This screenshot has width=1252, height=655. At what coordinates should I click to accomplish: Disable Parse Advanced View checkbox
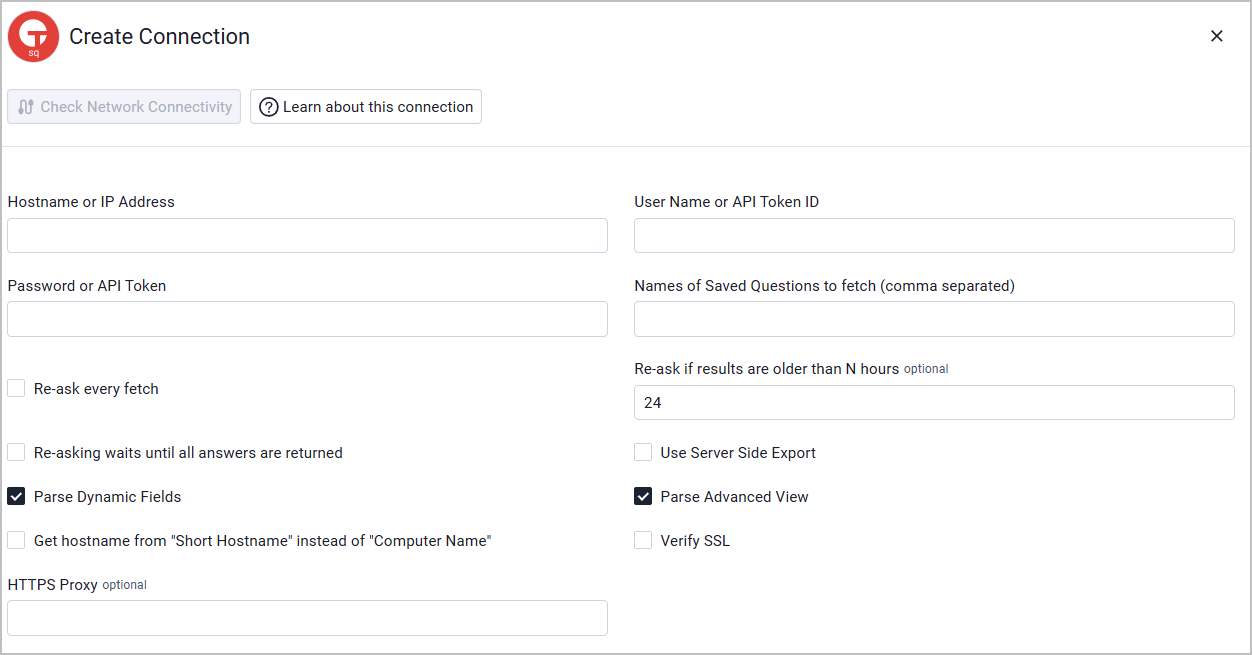pyautogui.click(x=643, y=496)
